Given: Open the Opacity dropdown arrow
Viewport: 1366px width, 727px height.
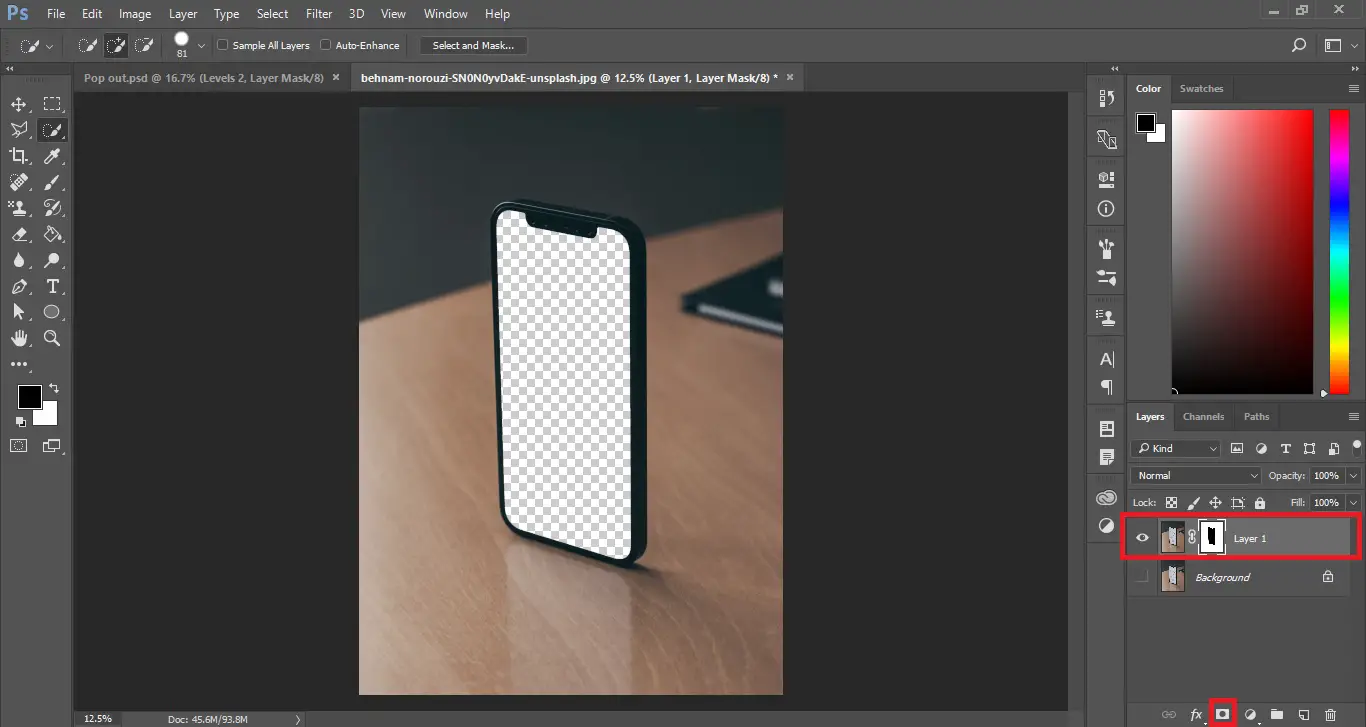Looking at the screenshot, I should [1356, 475].
